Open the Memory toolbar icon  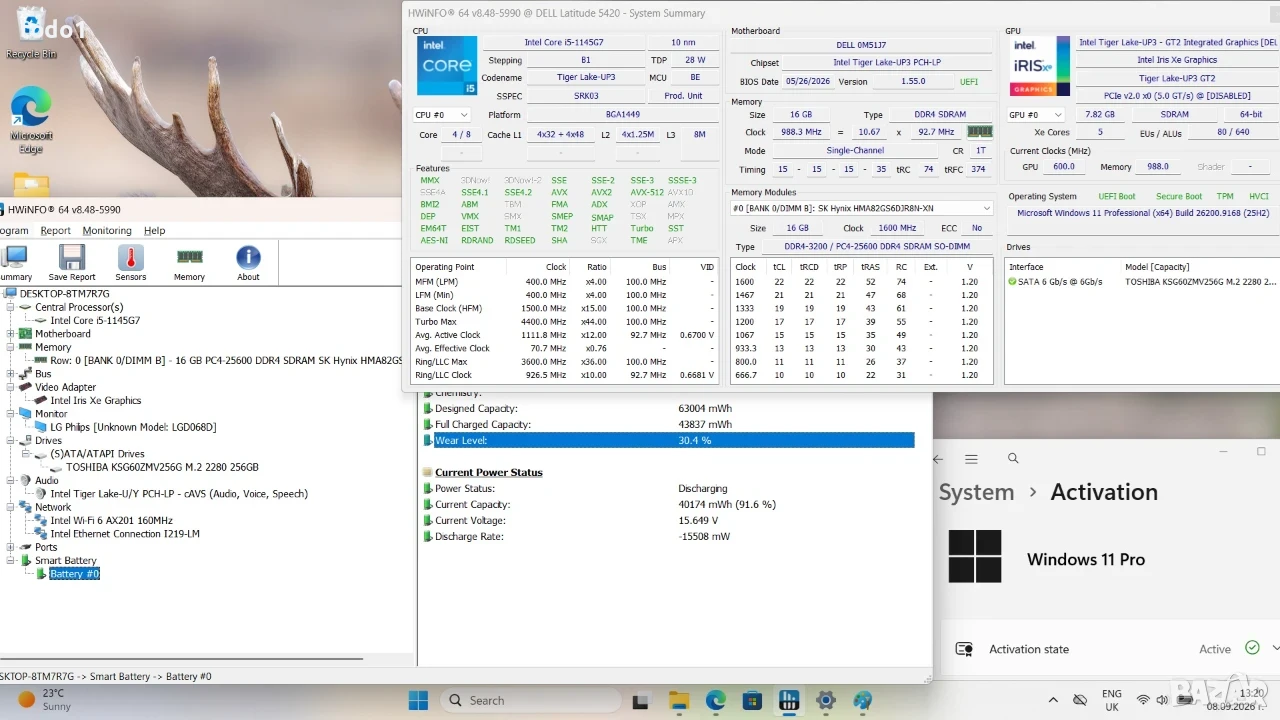[x=189, y=263]
